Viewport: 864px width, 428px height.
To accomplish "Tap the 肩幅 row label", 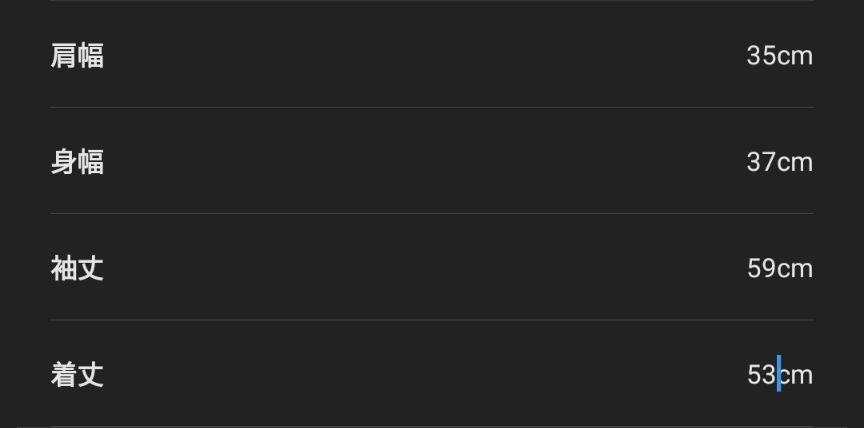I will coord(77,56).
